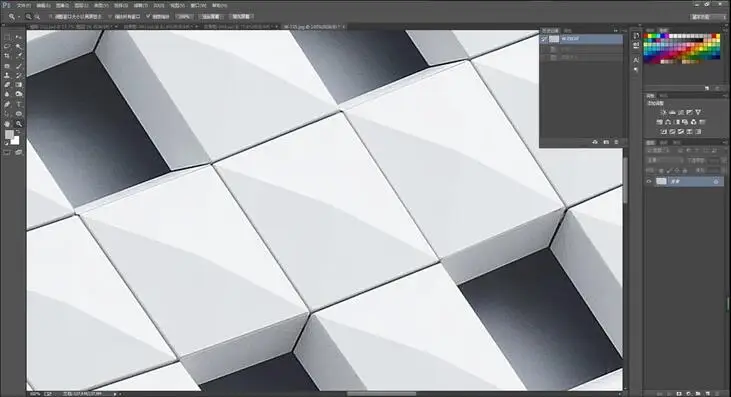Toggle the history brush source for the snapshot
Viewport: 731px width, 397px height.
coord(545,39)
